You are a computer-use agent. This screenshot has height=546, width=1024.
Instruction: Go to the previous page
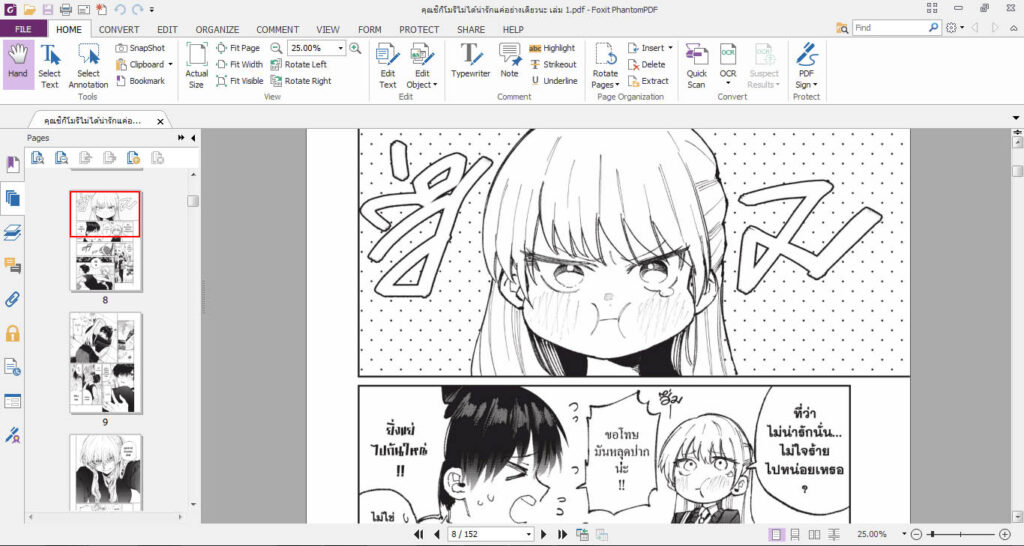436,534
